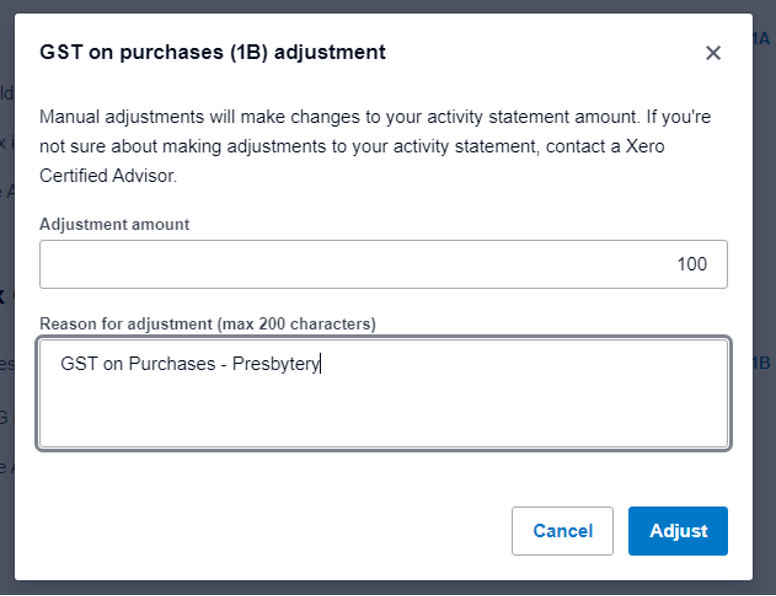The height and width of the screenshot is (596, 776).
Task: Click the "Reason for adjustment" field label
Action: (122, 323)
